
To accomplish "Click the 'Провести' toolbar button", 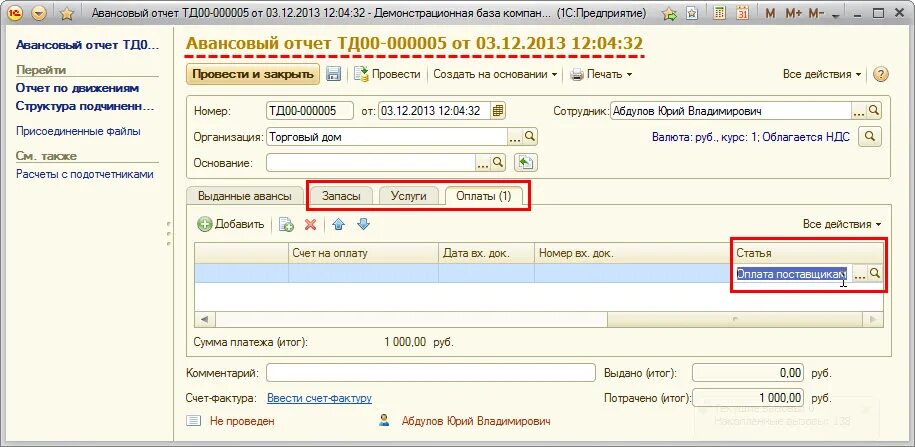I will point(387,74).
